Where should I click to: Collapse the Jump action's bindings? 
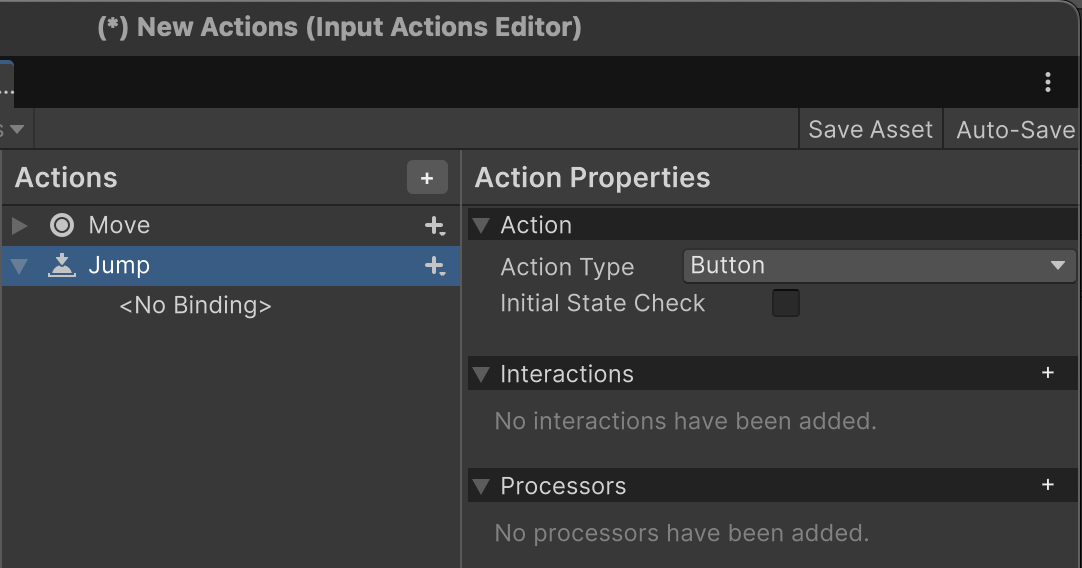[19, 267]
